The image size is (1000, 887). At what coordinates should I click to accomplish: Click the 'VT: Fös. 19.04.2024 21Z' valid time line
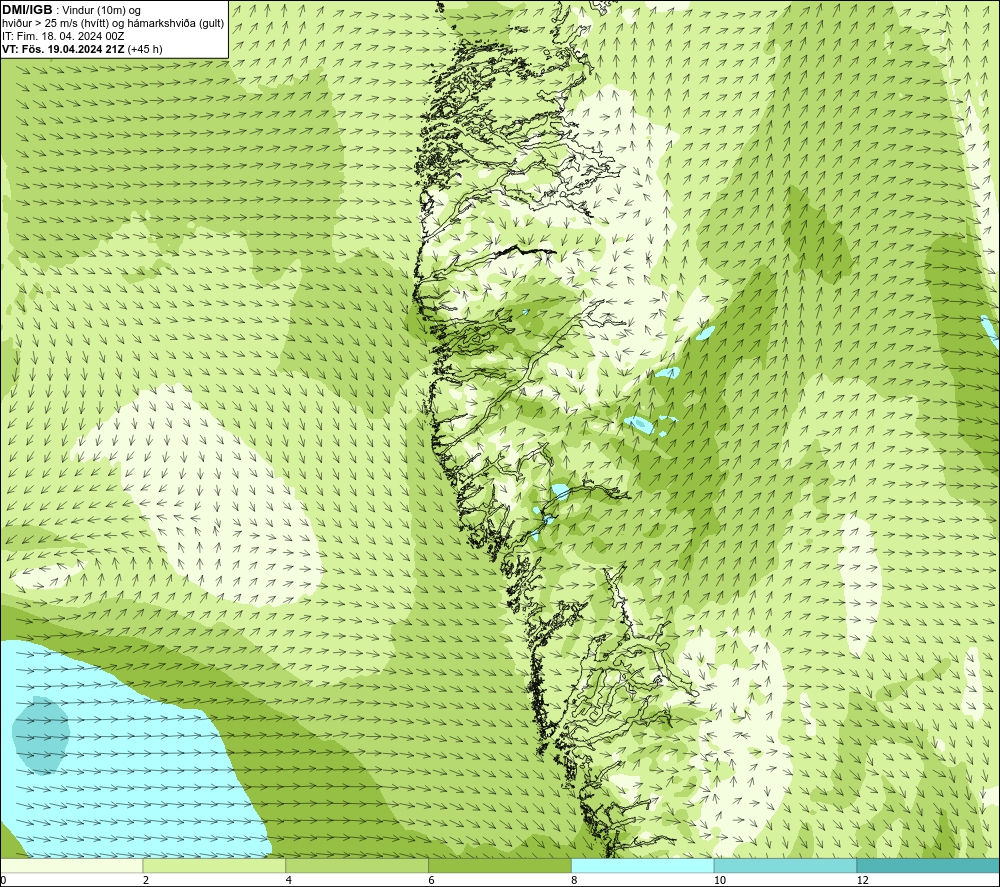[x=82, y=49]
